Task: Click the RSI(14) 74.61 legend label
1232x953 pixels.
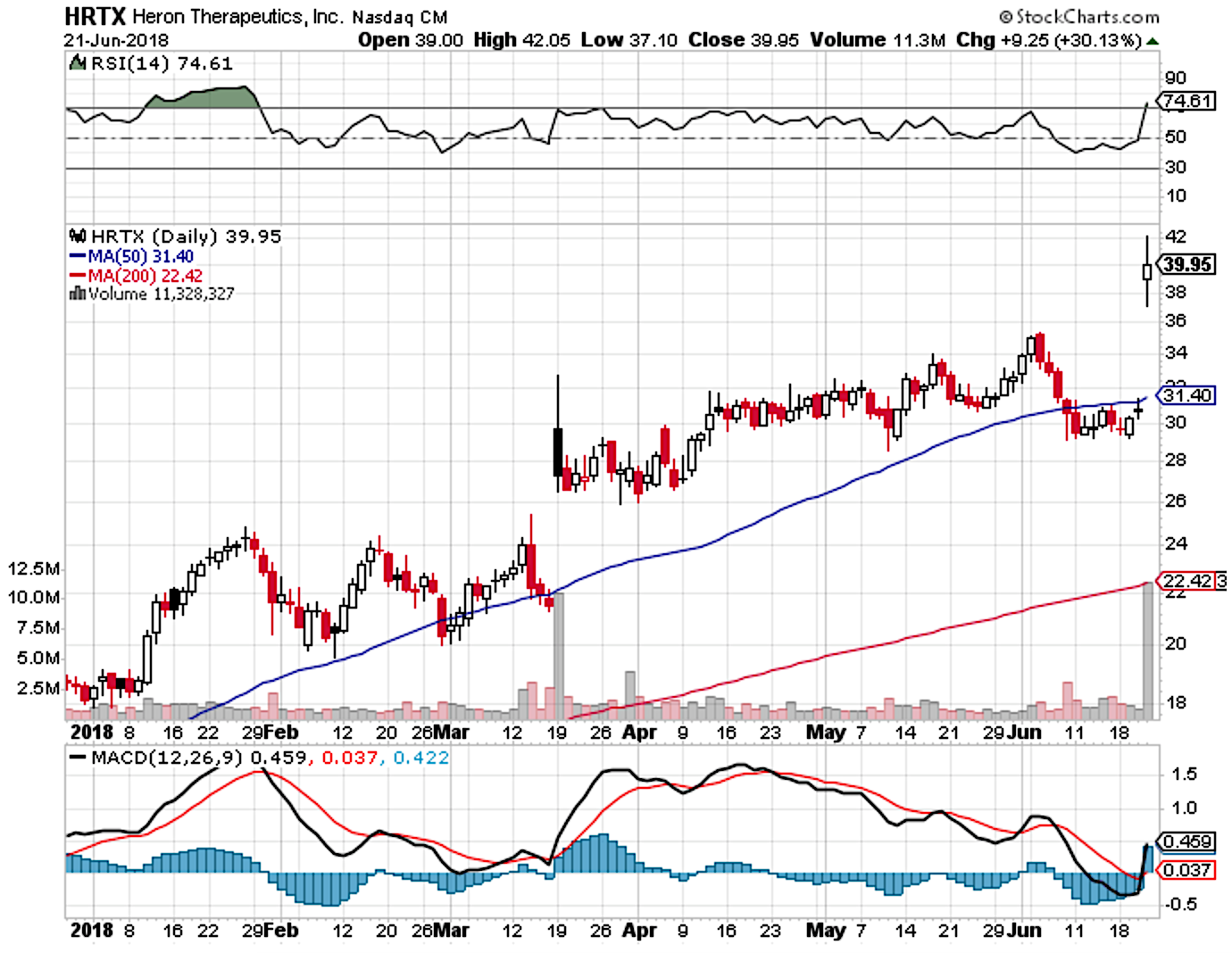Action: point(162,63)
